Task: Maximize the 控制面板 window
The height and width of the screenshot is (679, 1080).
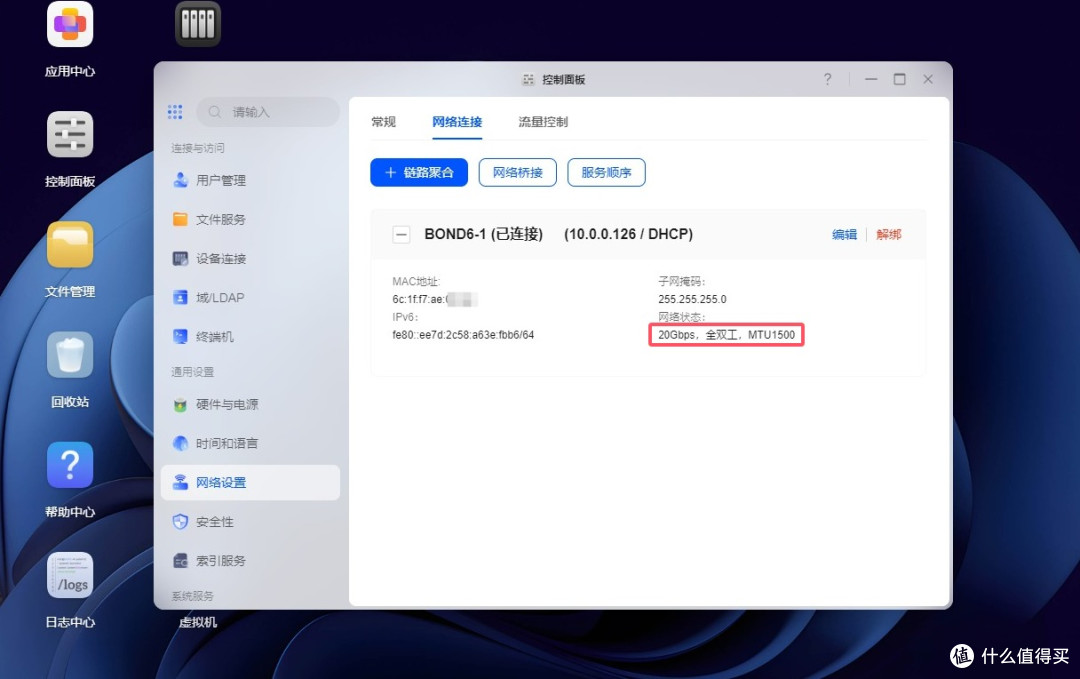Action: tap(900, 79)
